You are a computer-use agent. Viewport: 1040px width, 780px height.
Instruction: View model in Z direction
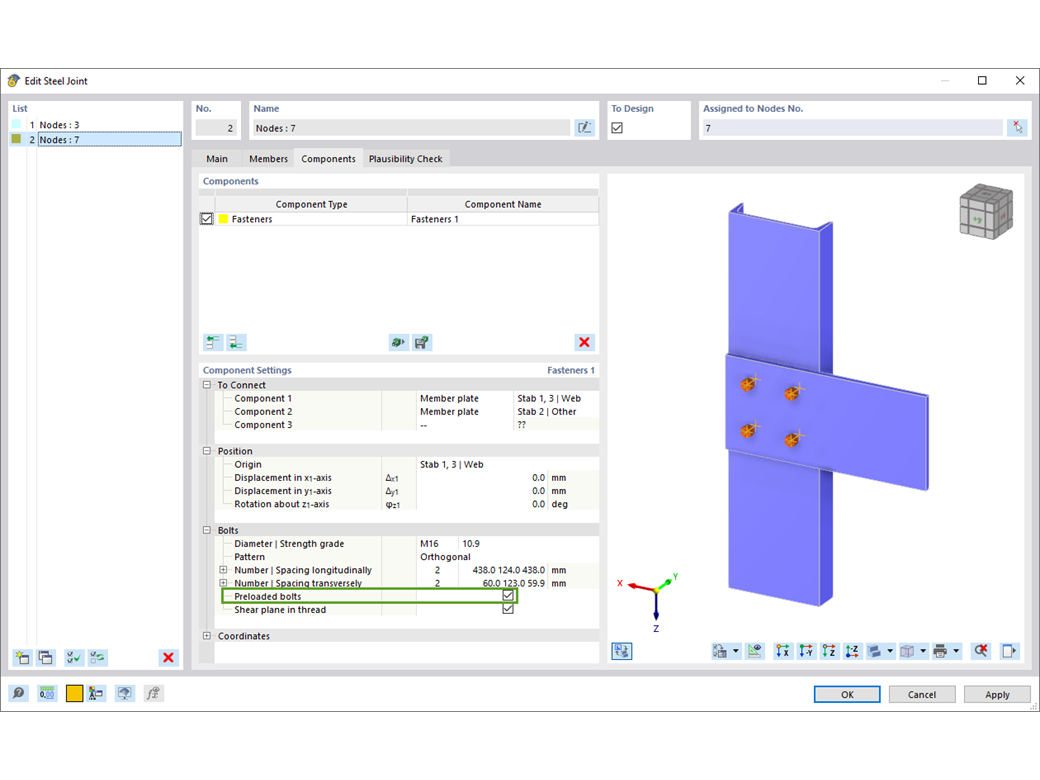pyautogui.click(x=829, y=651)
